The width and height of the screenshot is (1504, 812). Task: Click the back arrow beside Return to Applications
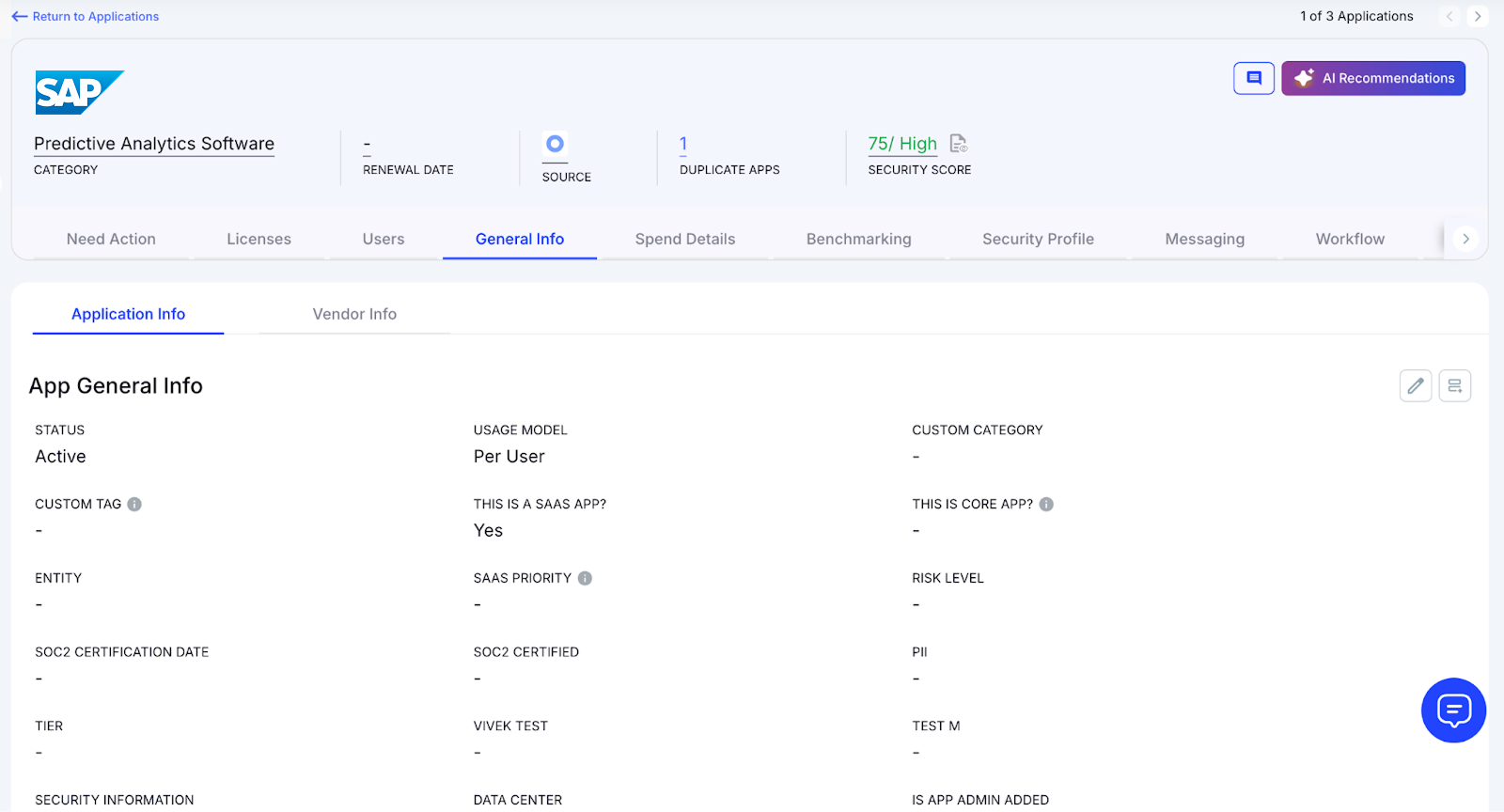point(20,17)
